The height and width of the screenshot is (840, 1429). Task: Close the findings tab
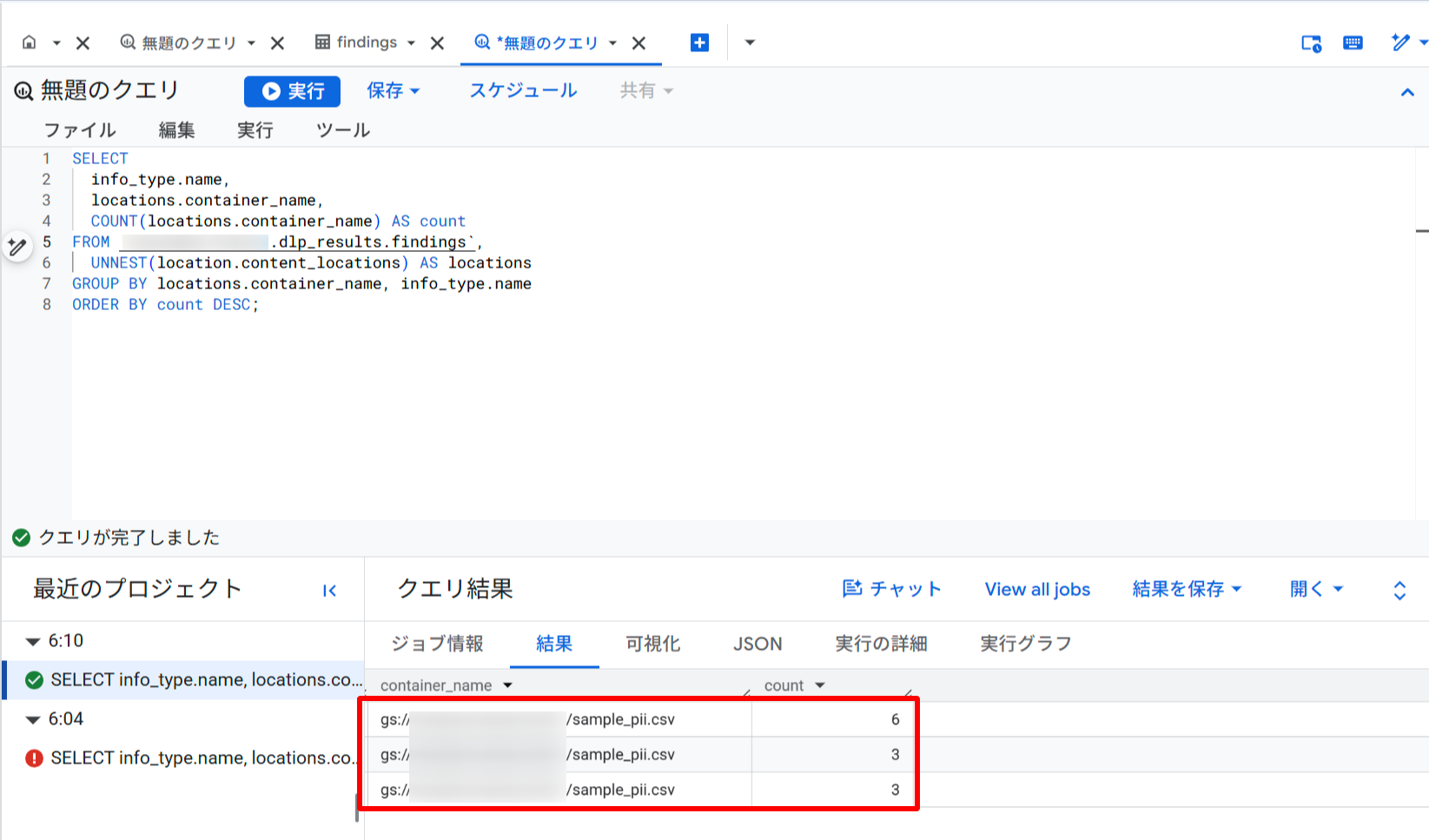coord(438,43)
